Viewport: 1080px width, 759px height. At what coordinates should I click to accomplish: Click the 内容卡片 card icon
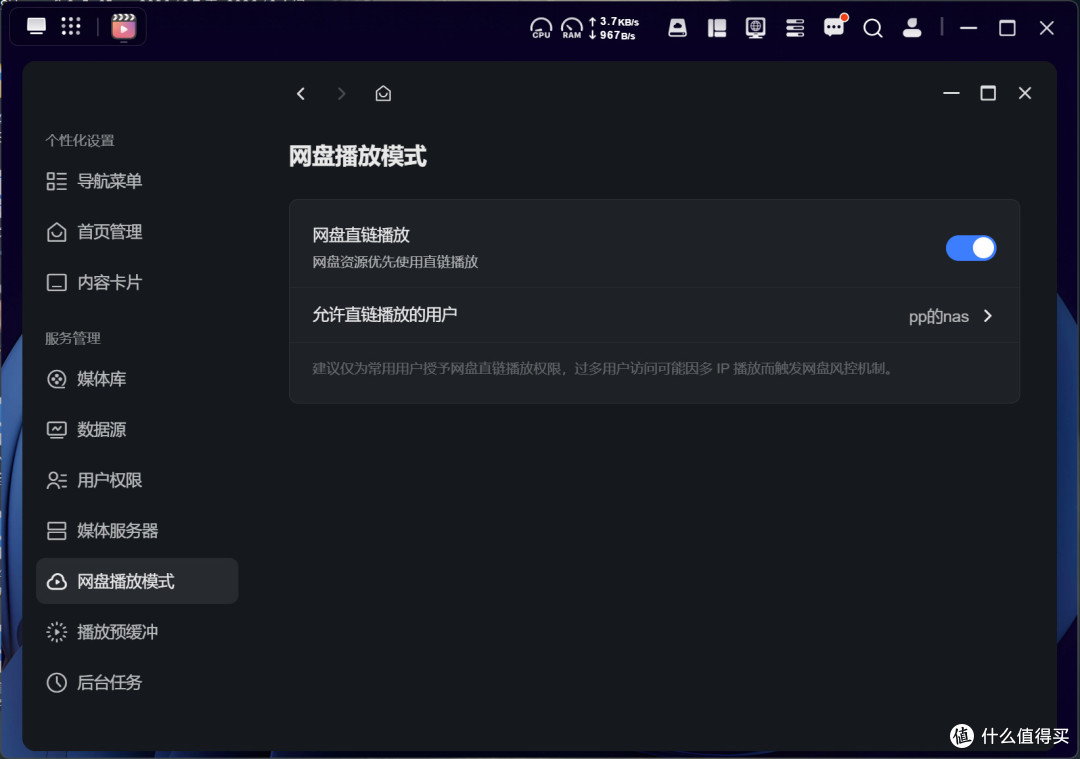click(x=56, y=282)
